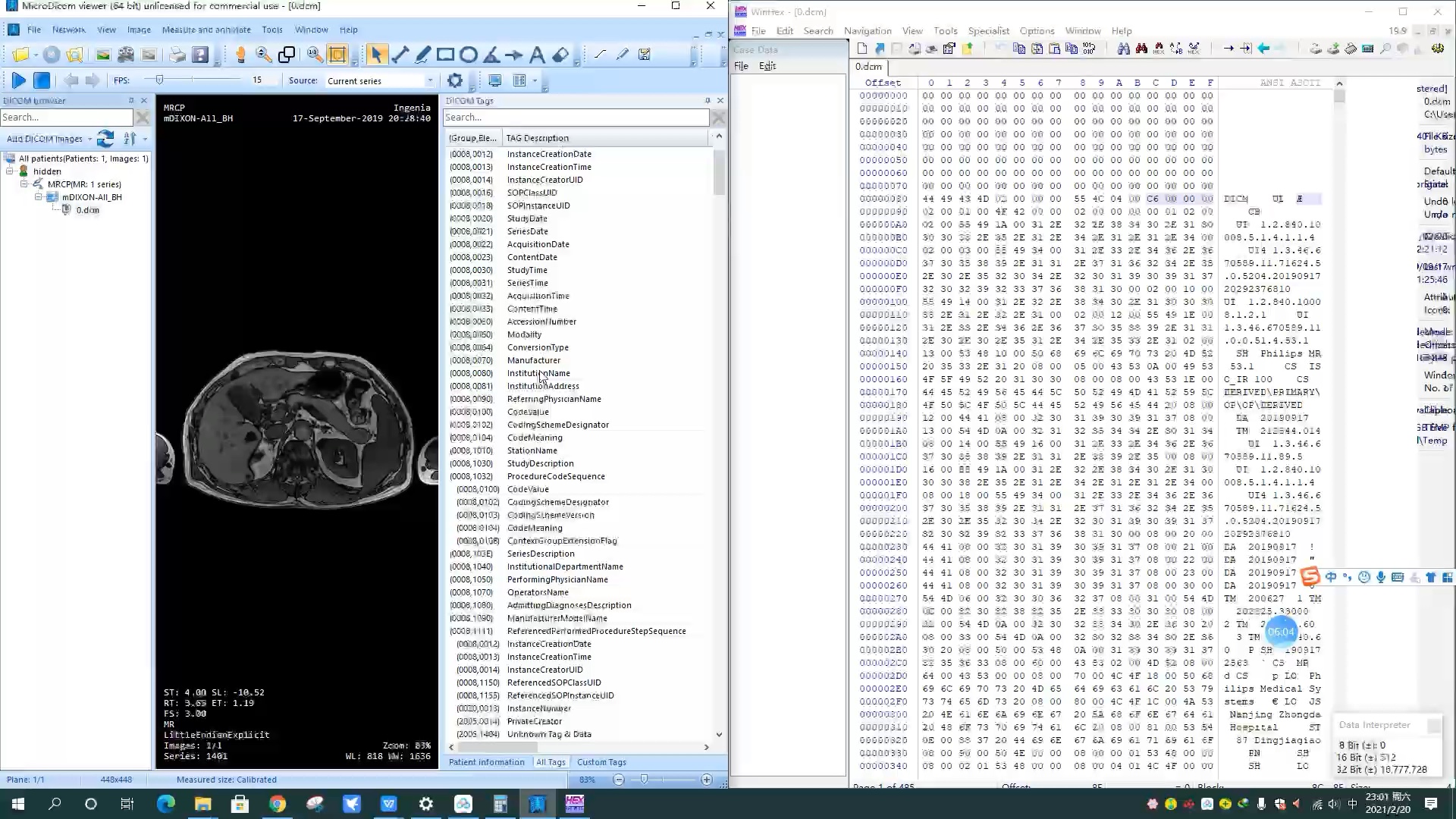Select the angle measurement tool
Screen dimensions: 1456x819
click(x=491, y=55)
